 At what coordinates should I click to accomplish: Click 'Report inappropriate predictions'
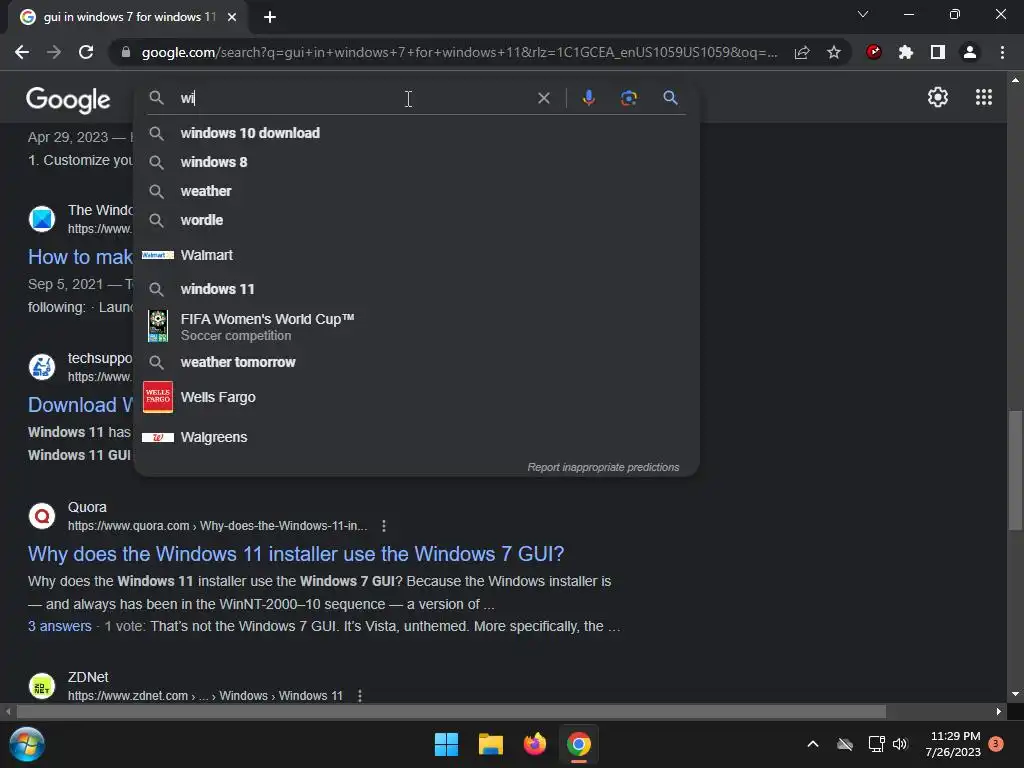click(x=603, y=468)
